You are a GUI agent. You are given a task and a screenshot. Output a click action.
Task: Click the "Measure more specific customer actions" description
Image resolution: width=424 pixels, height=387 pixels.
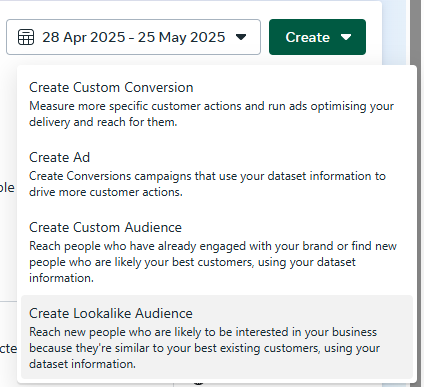point(211,114)
